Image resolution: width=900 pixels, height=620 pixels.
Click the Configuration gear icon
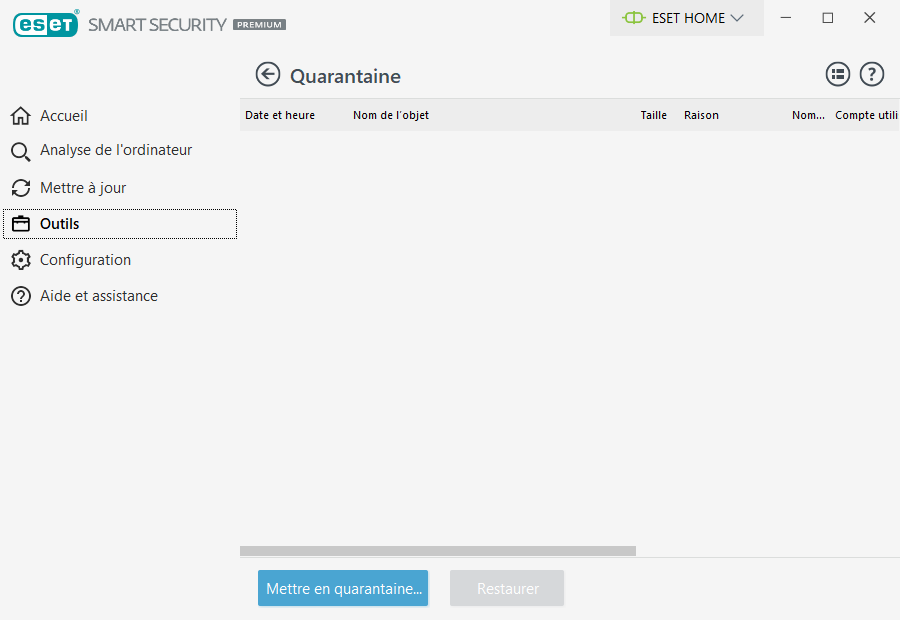tap(21, 260)
